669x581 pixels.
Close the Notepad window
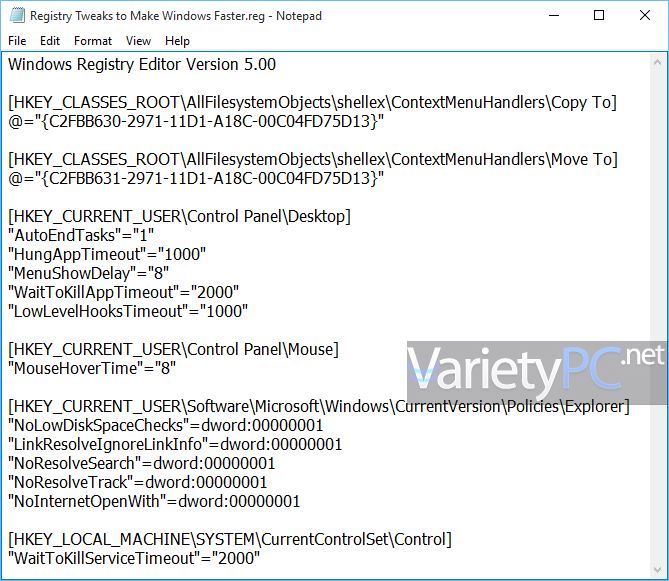coord(645,15)
